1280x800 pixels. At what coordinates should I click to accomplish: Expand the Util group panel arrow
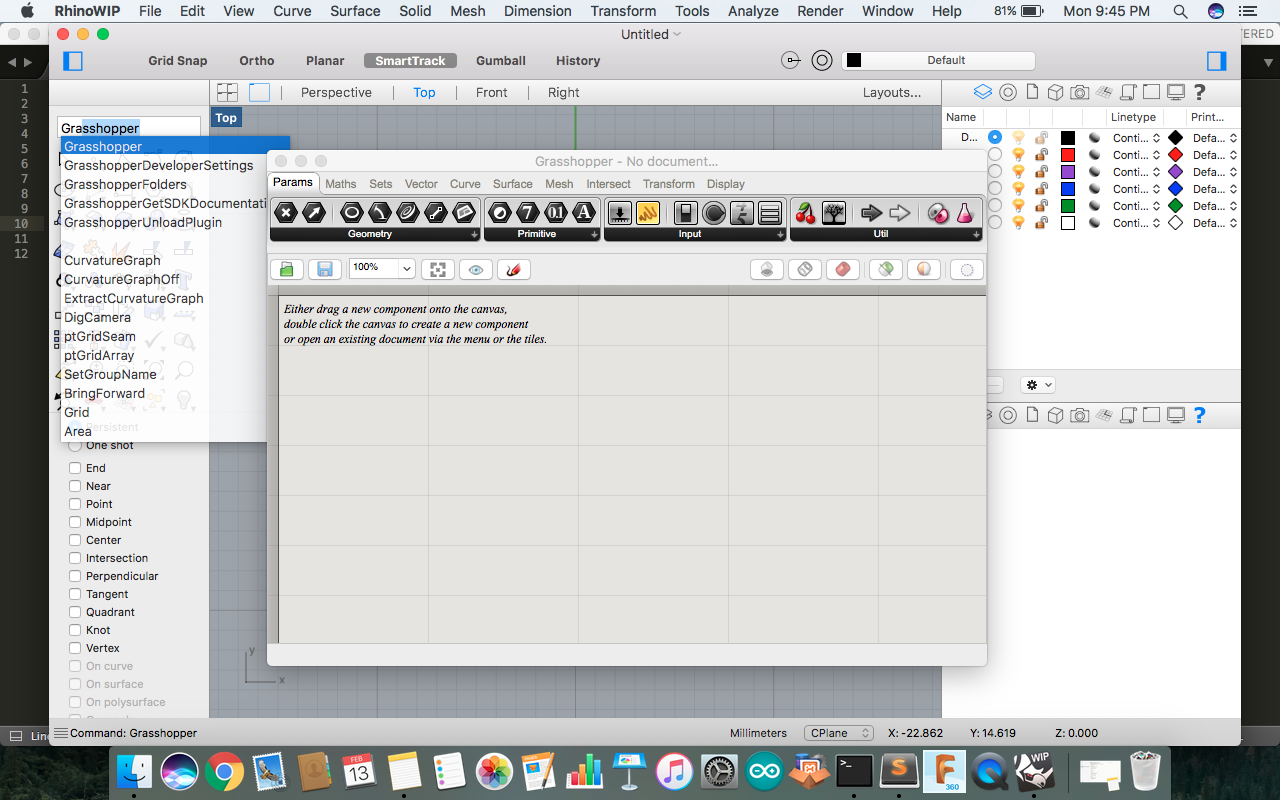977,234
